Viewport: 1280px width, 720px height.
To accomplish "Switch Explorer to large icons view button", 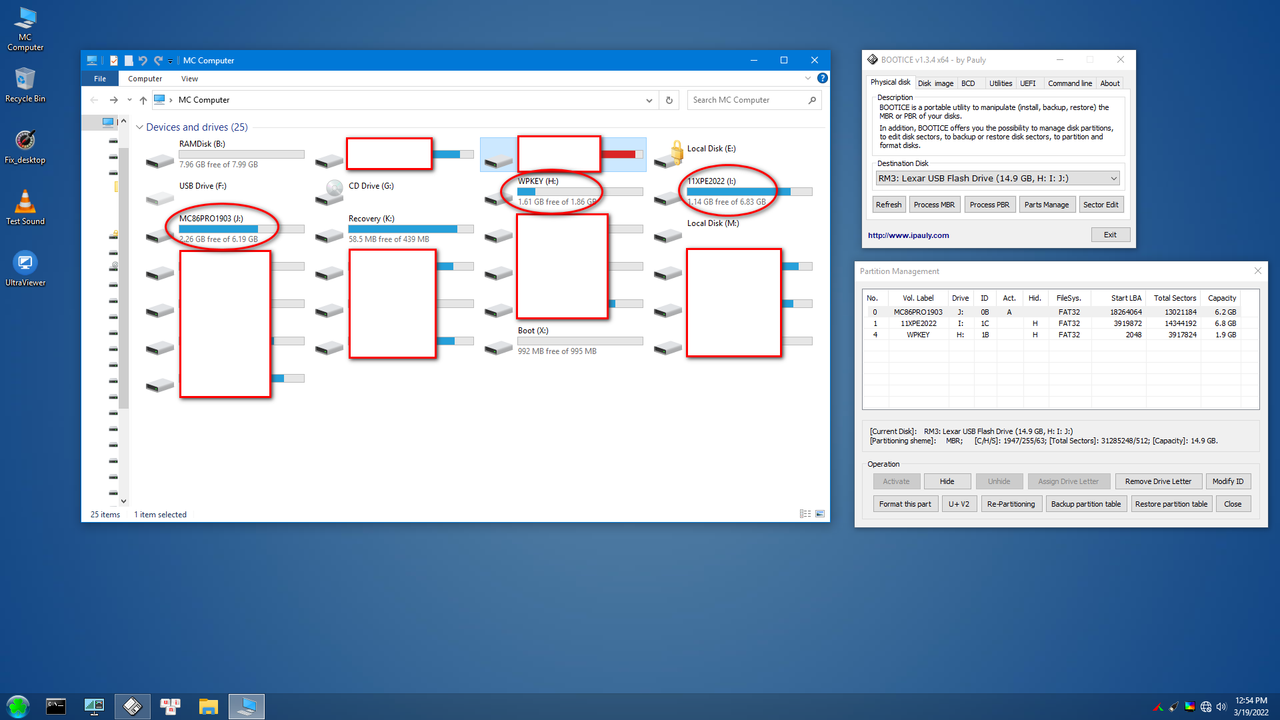I will (821, 514).
